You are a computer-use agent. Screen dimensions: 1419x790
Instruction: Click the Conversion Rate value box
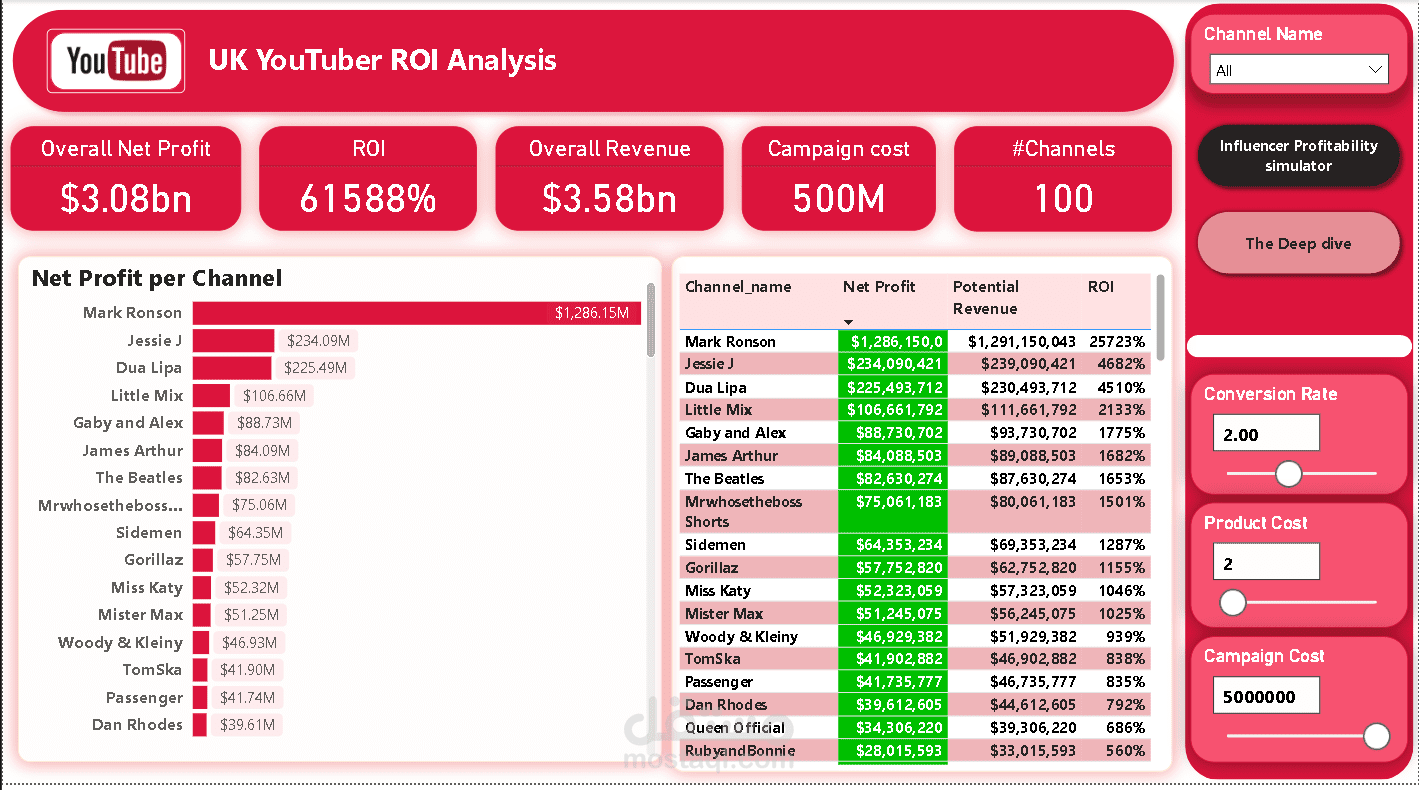tap(1266, 434)
